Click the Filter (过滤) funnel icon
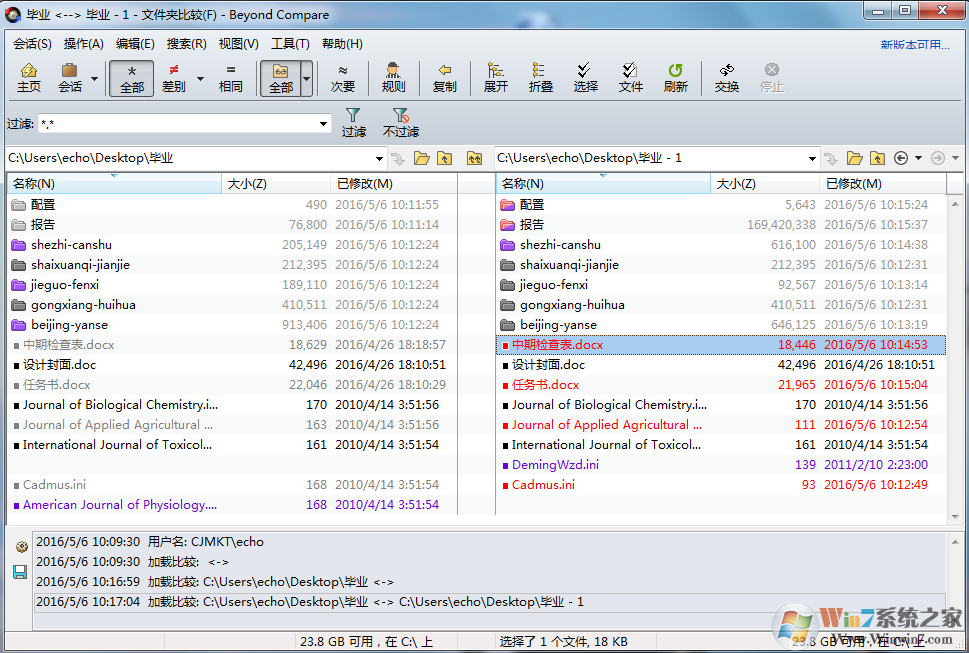The width and height of the screenshot is (969, 653). click(x=353, y=123)
